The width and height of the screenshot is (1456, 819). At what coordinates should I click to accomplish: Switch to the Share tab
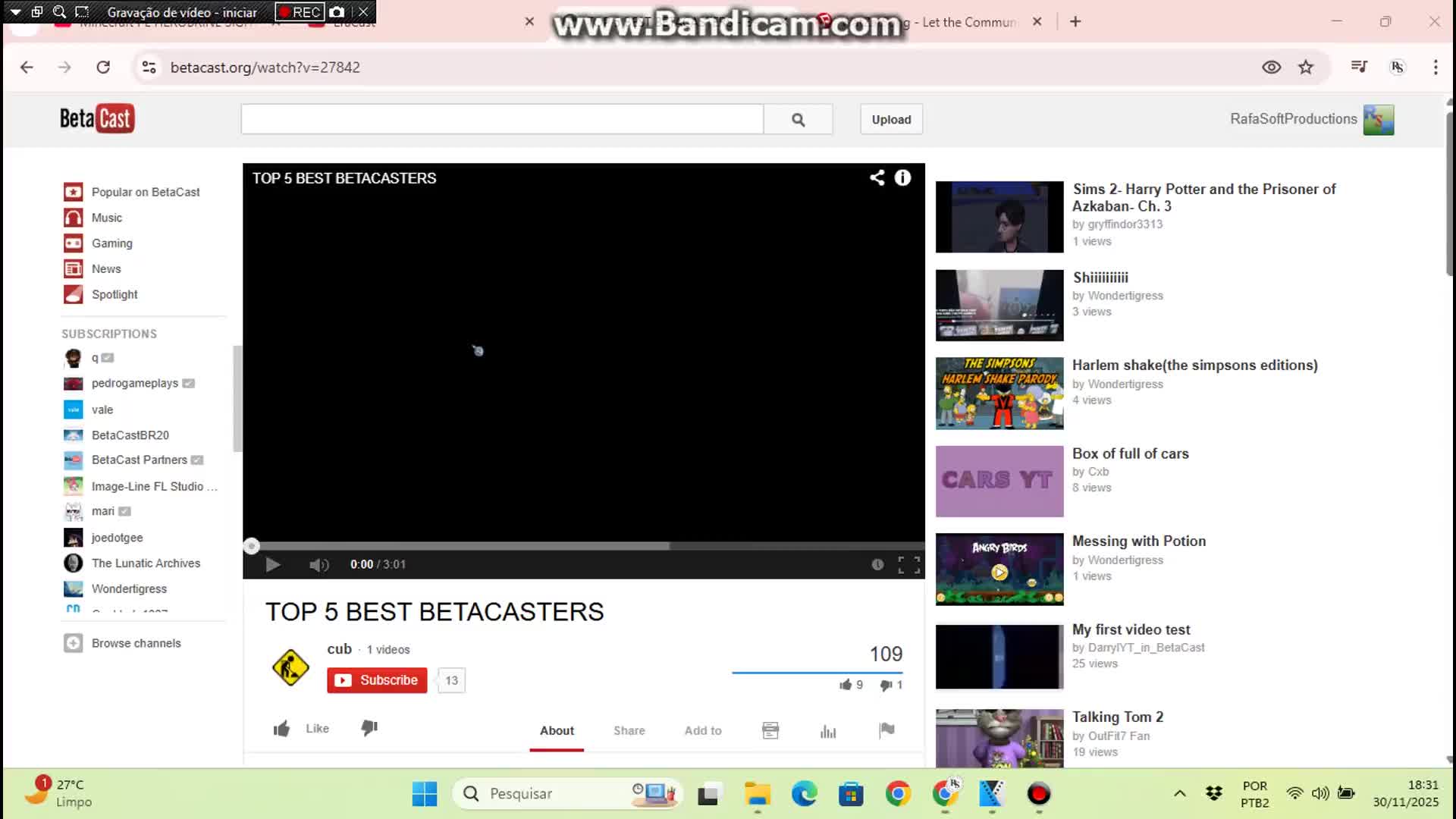click(x=629, y=730)
